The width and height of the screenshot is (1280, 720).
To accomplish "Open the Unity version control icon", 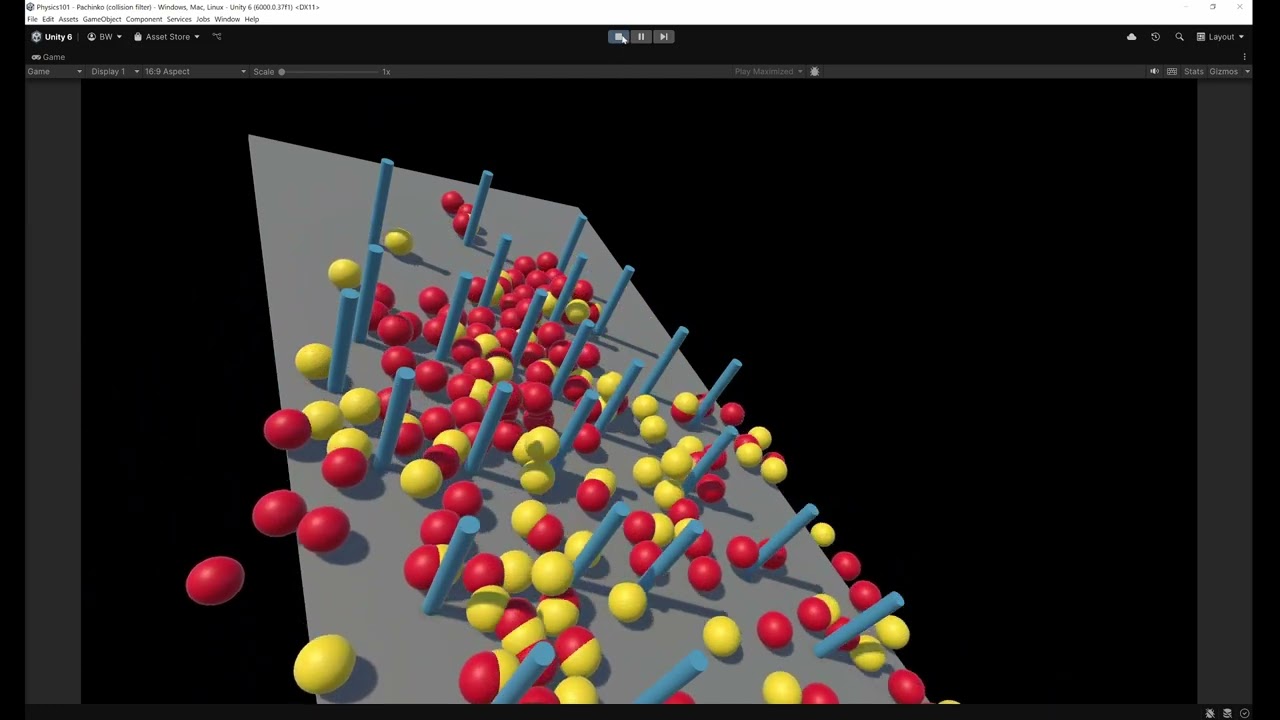I will pyautogui.click(x=217, y=37).
